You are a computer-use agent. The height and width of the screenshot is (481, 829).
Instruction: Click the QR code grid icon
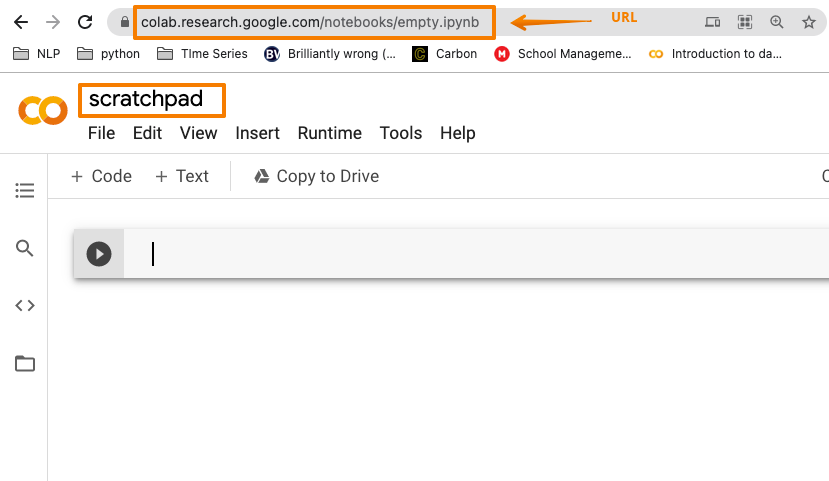pos(744,22)
